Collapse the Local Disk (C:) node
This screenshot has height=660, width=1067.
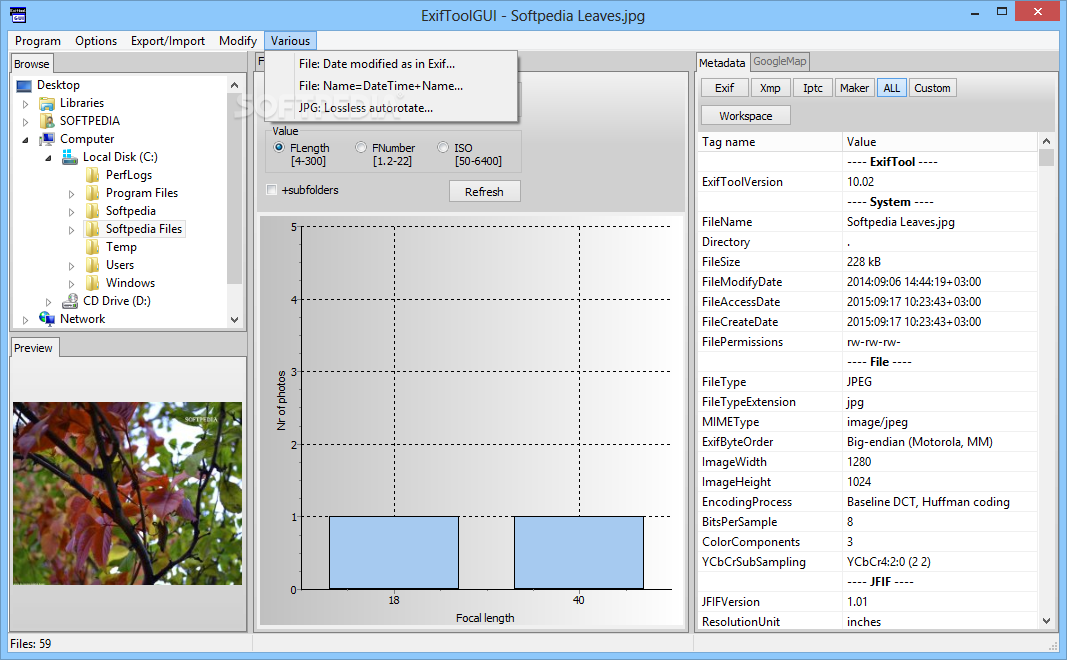tap(48, 158)
